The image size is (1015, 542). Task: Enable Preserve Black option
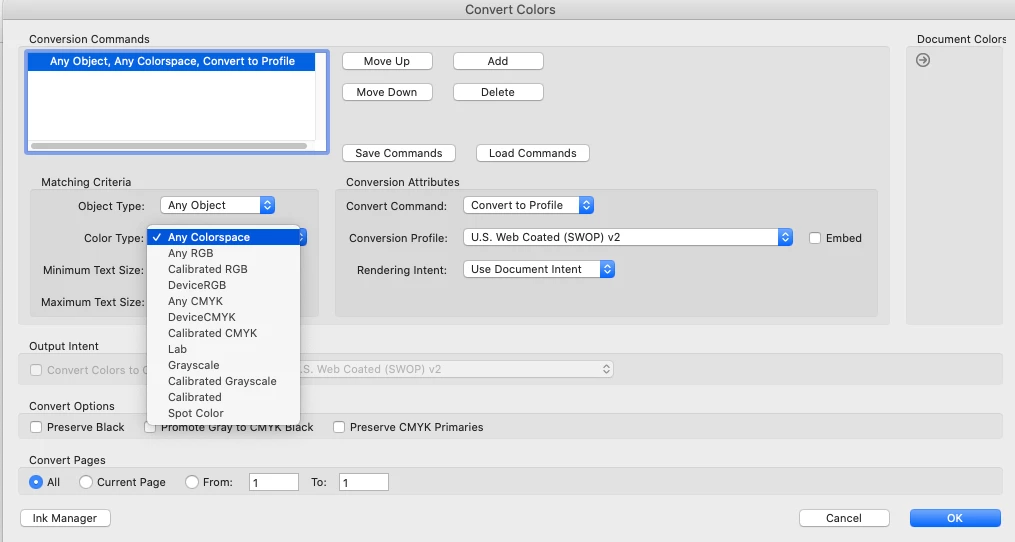click(x=36, y=427)
